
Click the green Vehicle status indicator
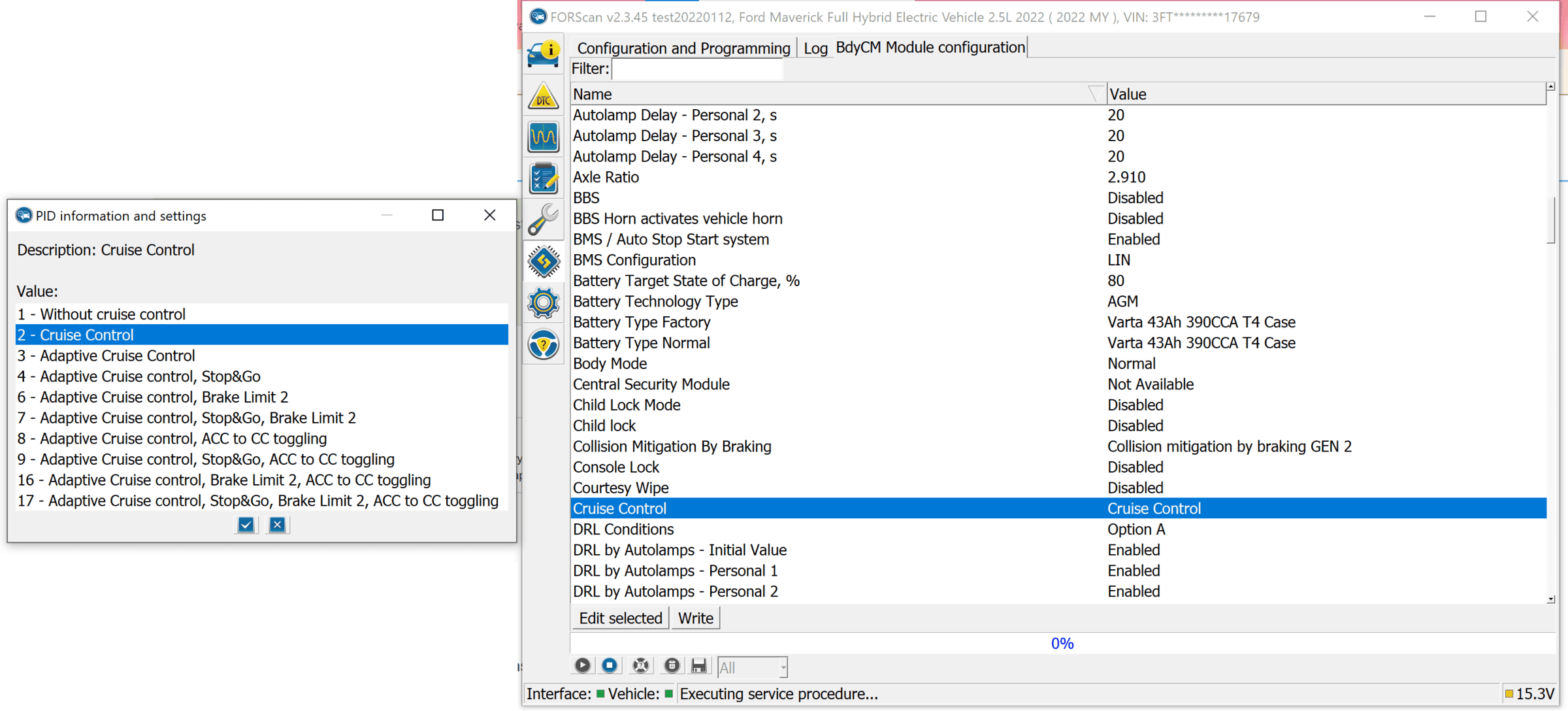tap(668, 694)
